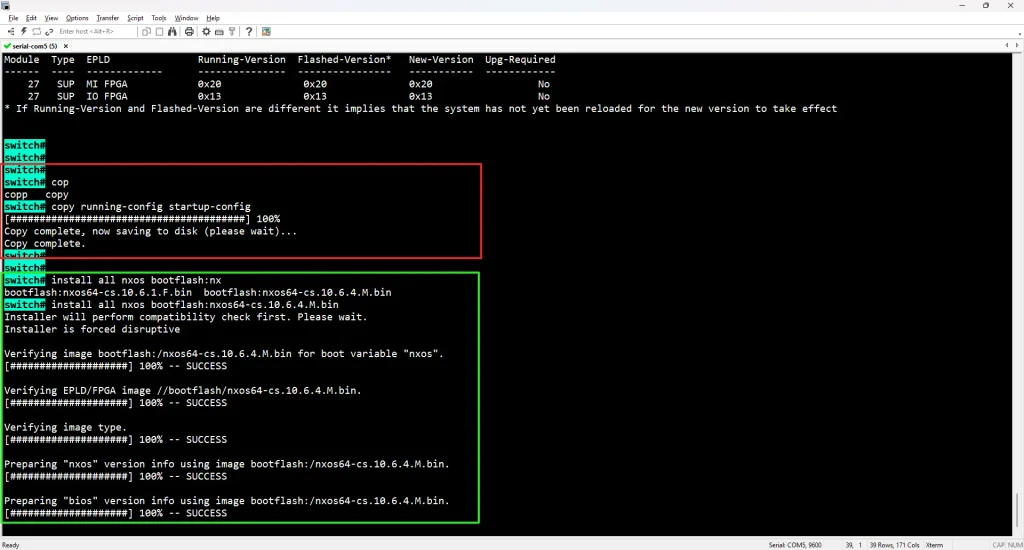Click 'Verifying image type.' line

pyautogui.click(x=65, y=427)
